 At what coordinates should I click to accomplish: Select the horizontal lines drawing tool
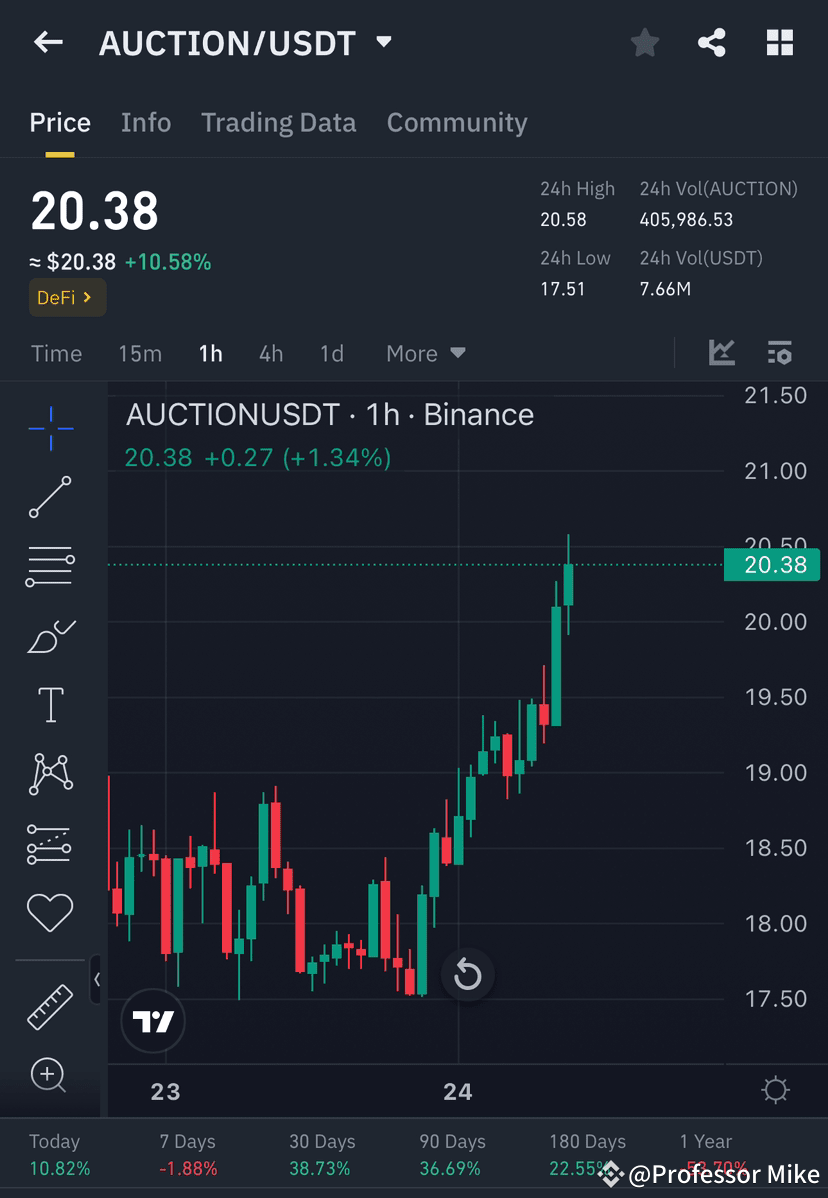click(x=50, y=565)
